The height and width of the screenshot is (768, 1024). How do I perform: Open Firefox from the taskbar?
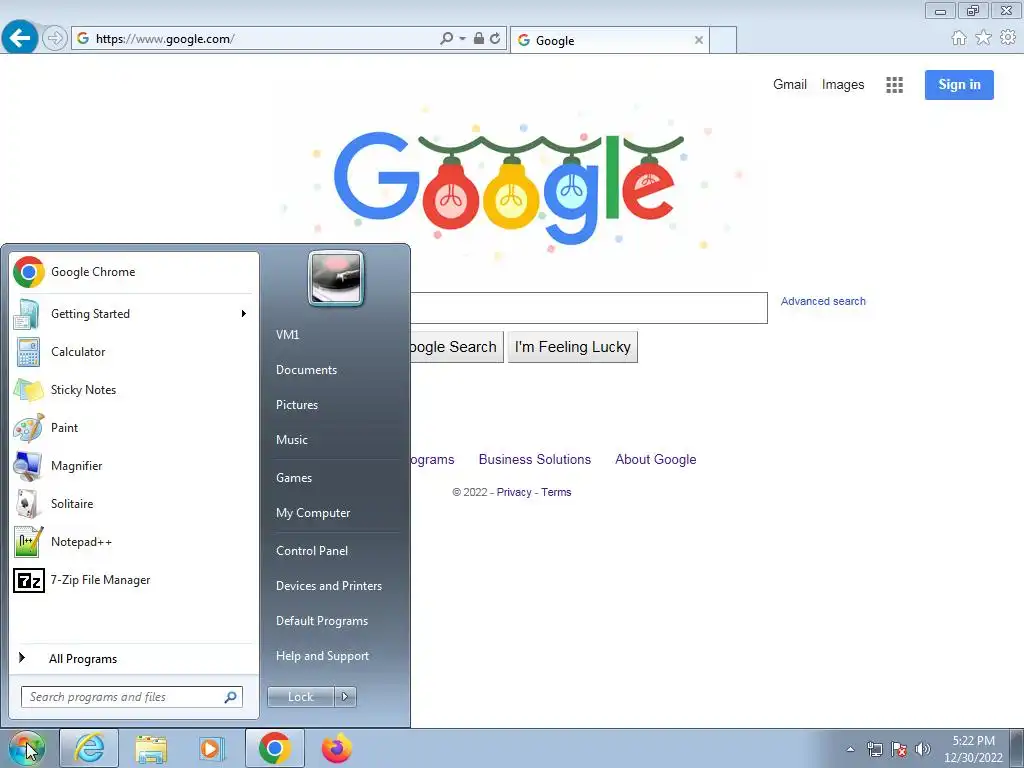pyautogui.click(x=337, y=748)
